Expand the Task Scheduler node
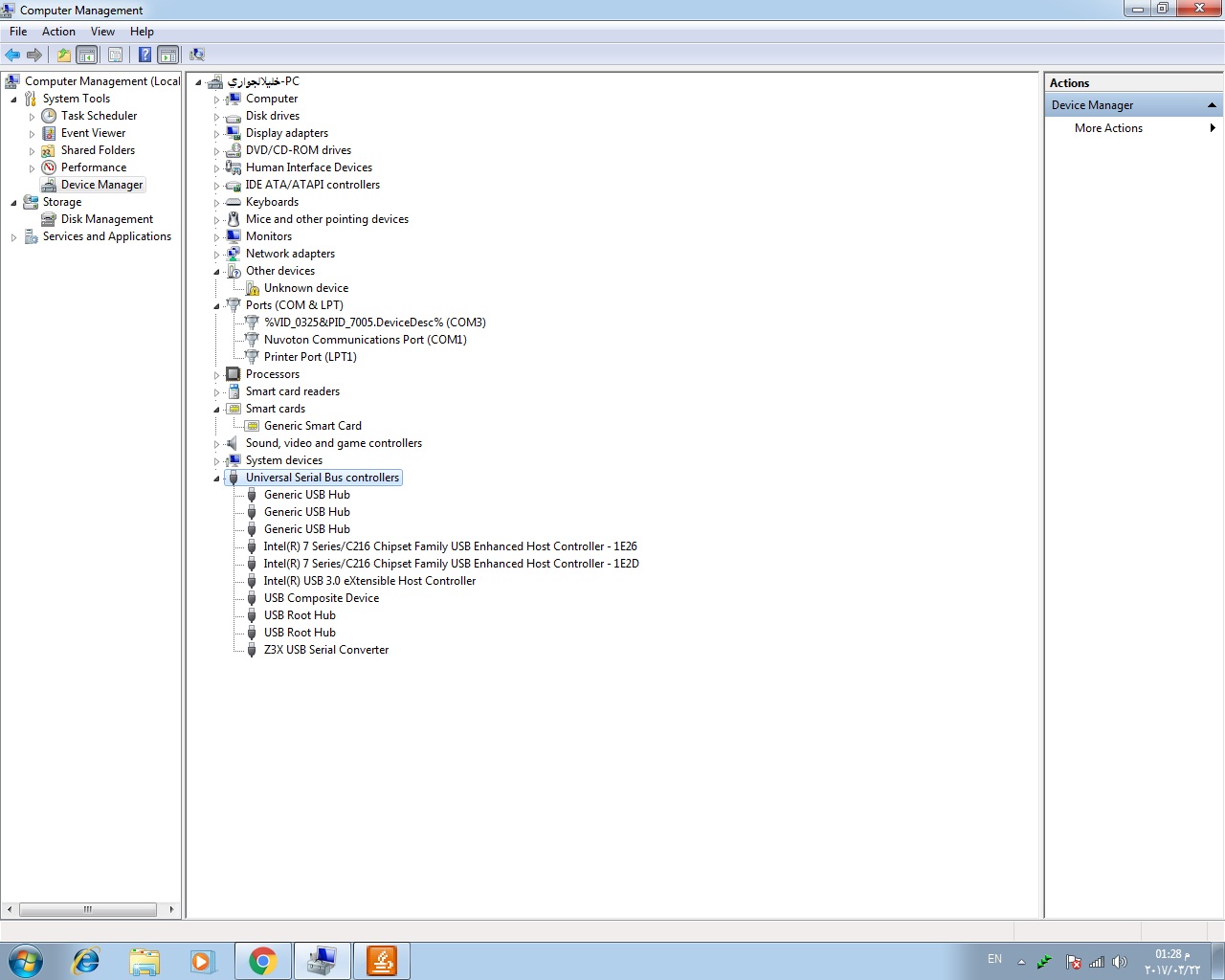 point(32,117)
